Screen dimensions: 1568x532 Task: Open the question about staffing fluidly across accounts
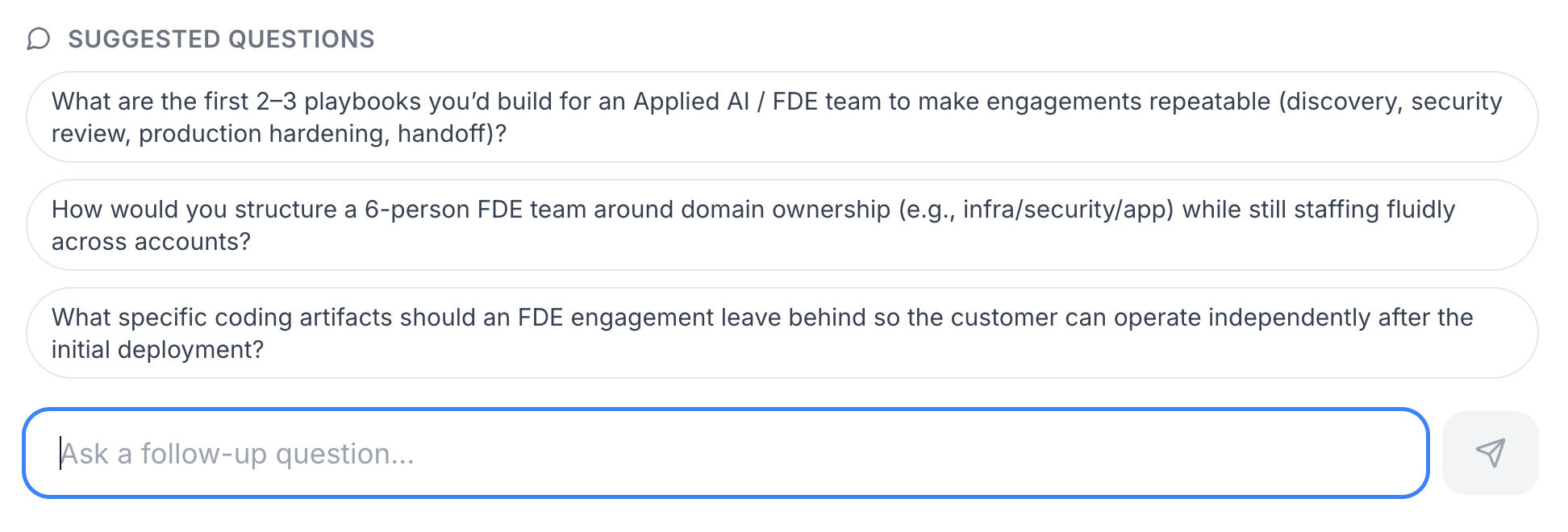[782, 225]
